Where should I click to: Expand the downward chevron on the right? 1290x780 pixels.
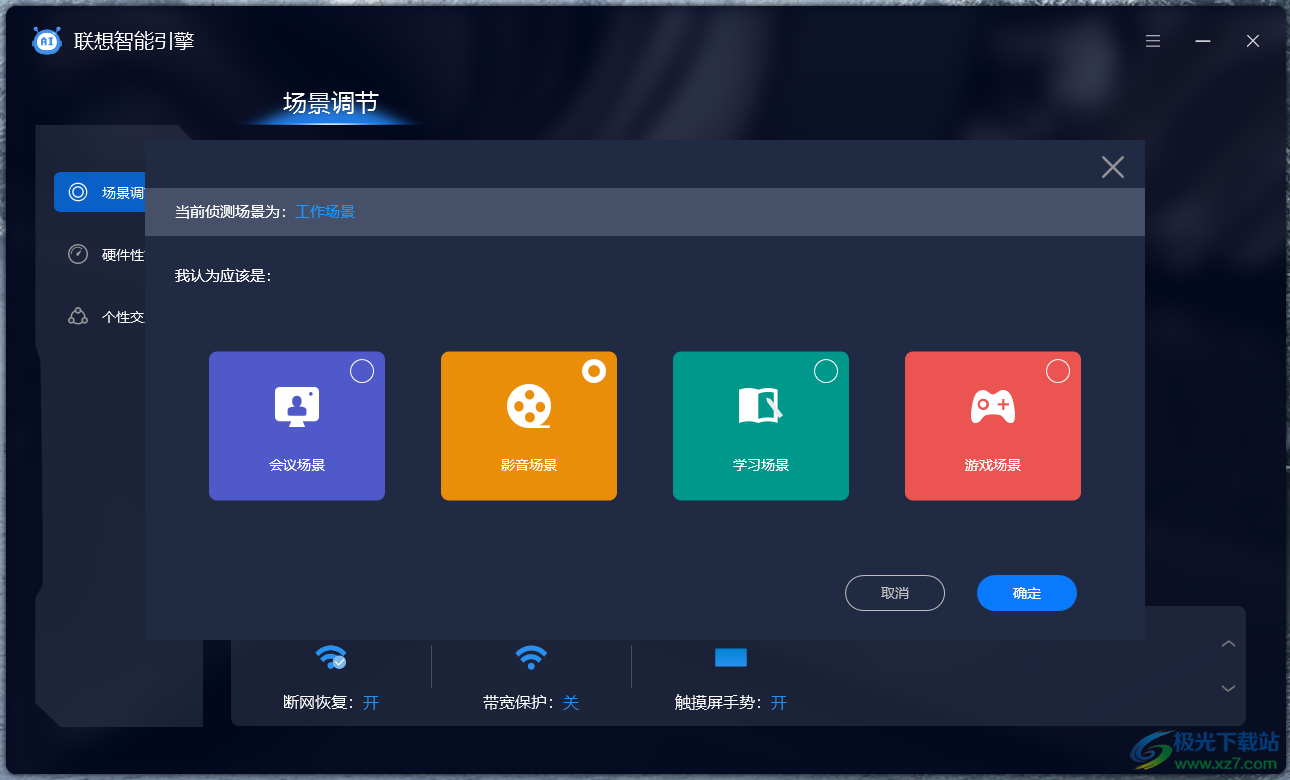pos(1228,688)
